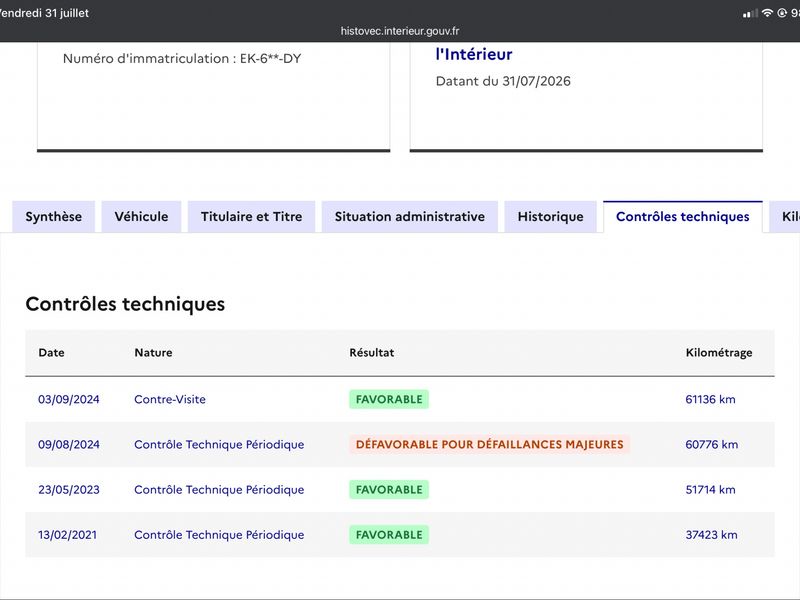This screenshot has width=800, height=600.
Task: Go to the Historique tab
Action: pyautogui.click(x=551, y=217)
